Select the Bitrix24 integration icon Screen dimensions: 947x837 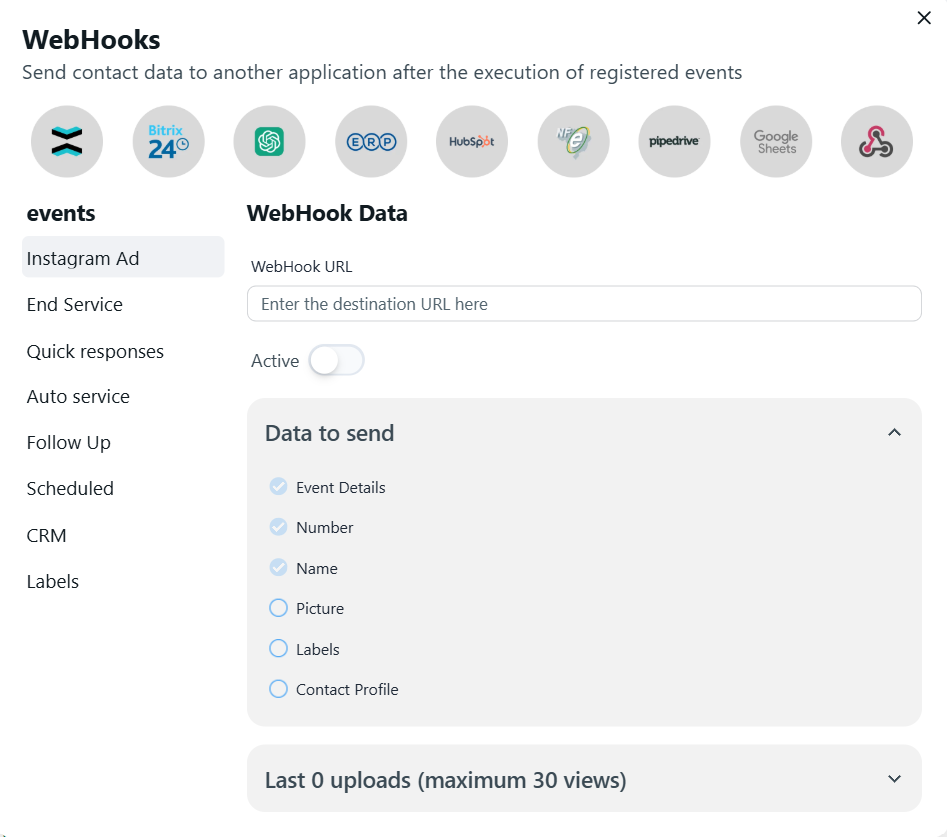(x=168, y=142)
